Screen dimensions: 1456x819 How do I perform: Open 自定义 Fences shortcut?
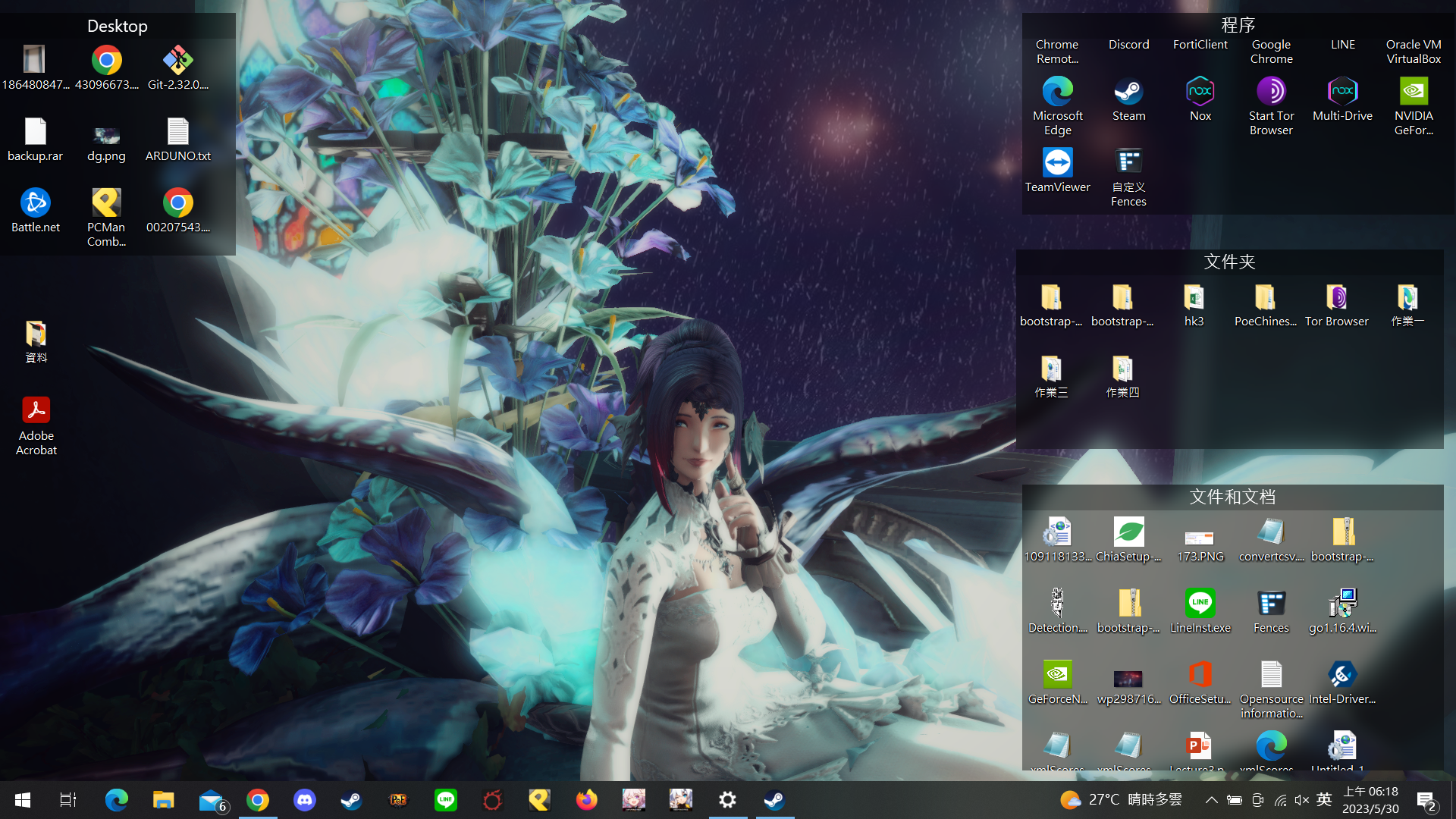(1128, 178)
